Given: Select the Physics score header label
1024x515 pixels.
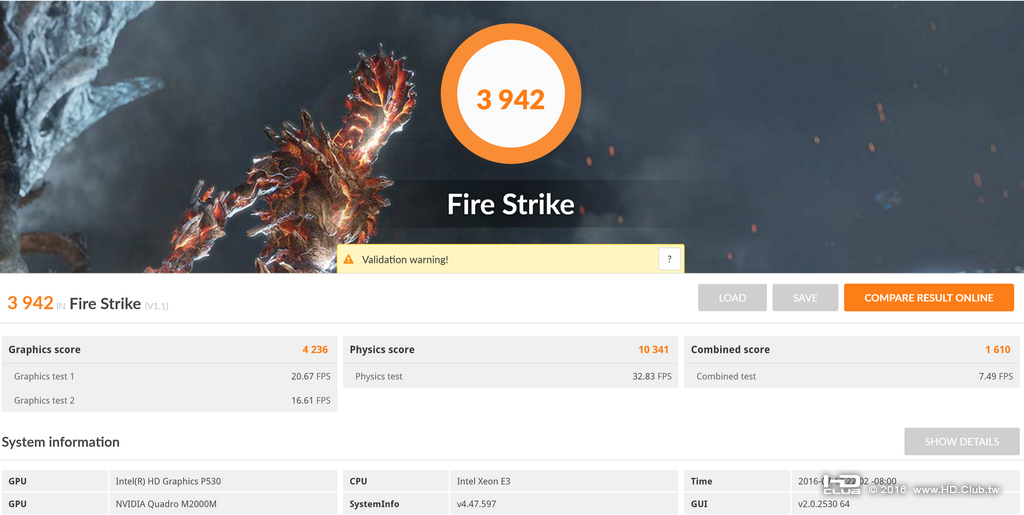Looking at the screenshot, I should 382,350.
